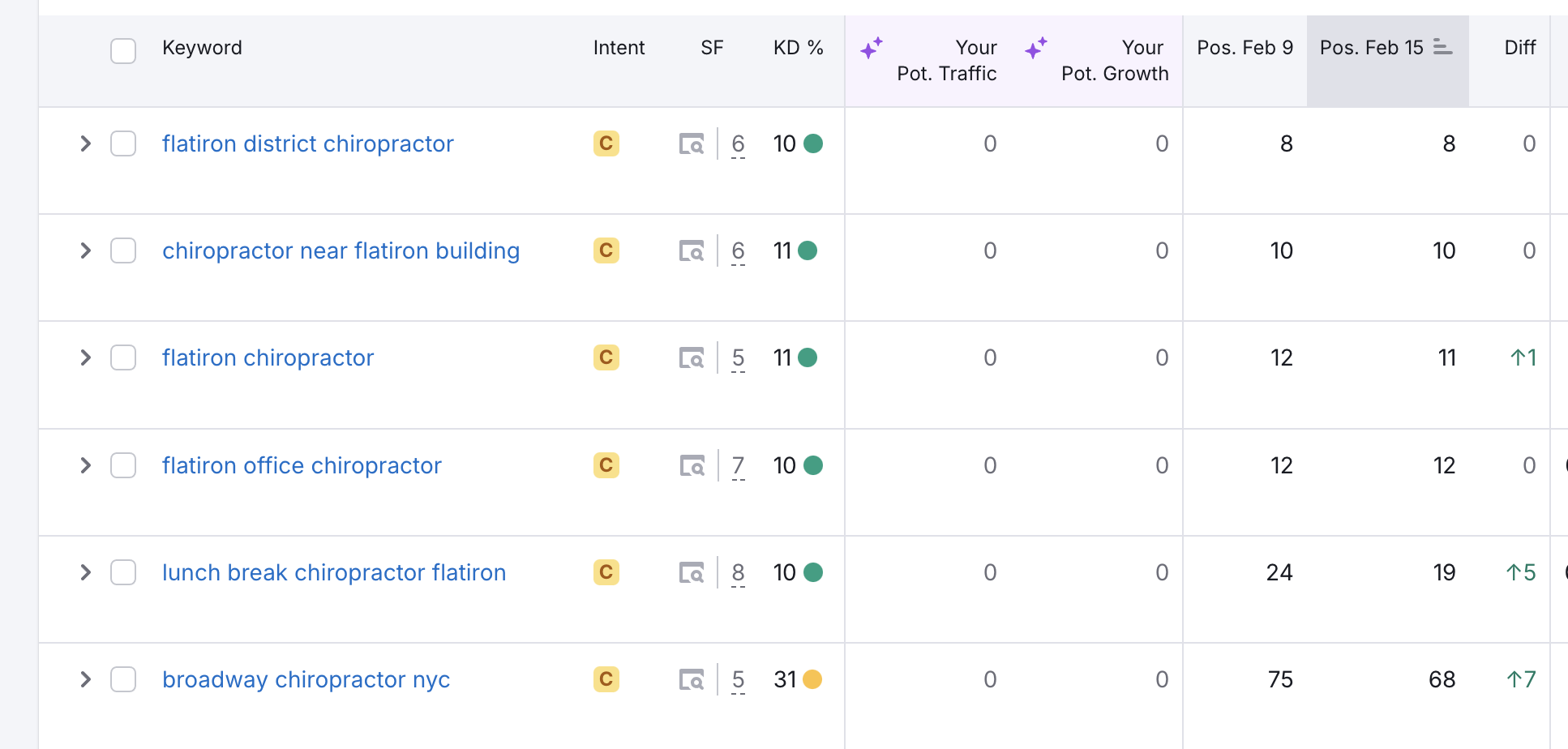This screenshot has height=749, width=1568.
Task: Expand the lunch break chiropractor flatiron row
Action: coord(85,572)
